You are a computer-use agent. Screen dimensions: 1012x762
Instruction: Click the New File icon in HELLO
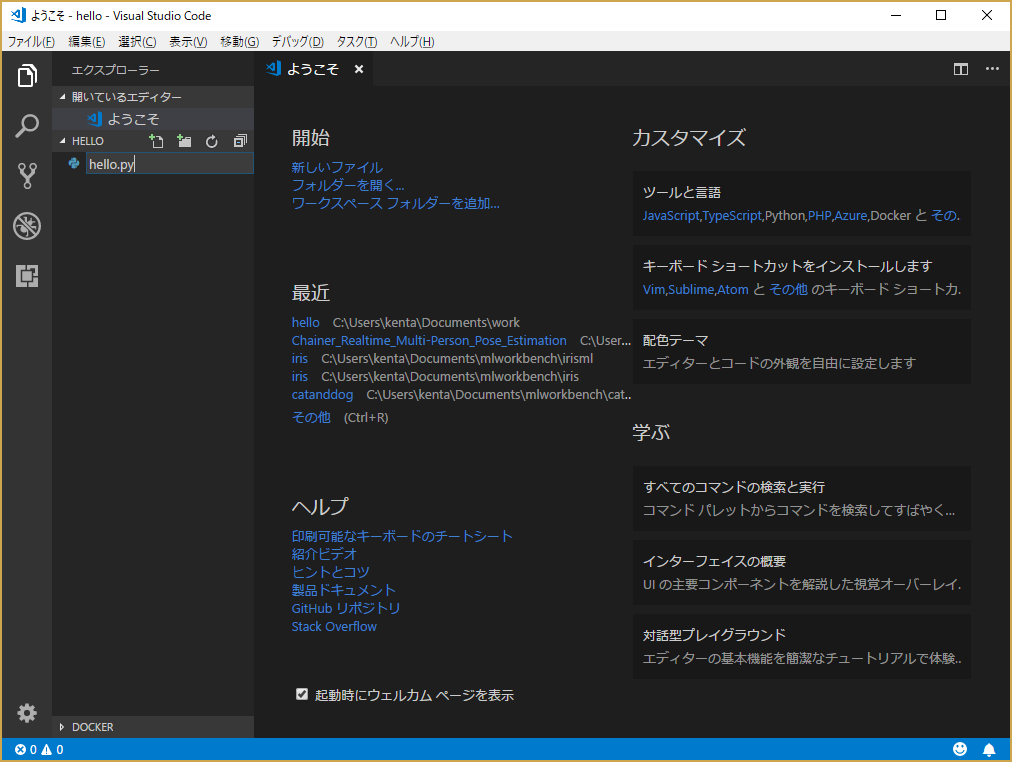(156, 141)
